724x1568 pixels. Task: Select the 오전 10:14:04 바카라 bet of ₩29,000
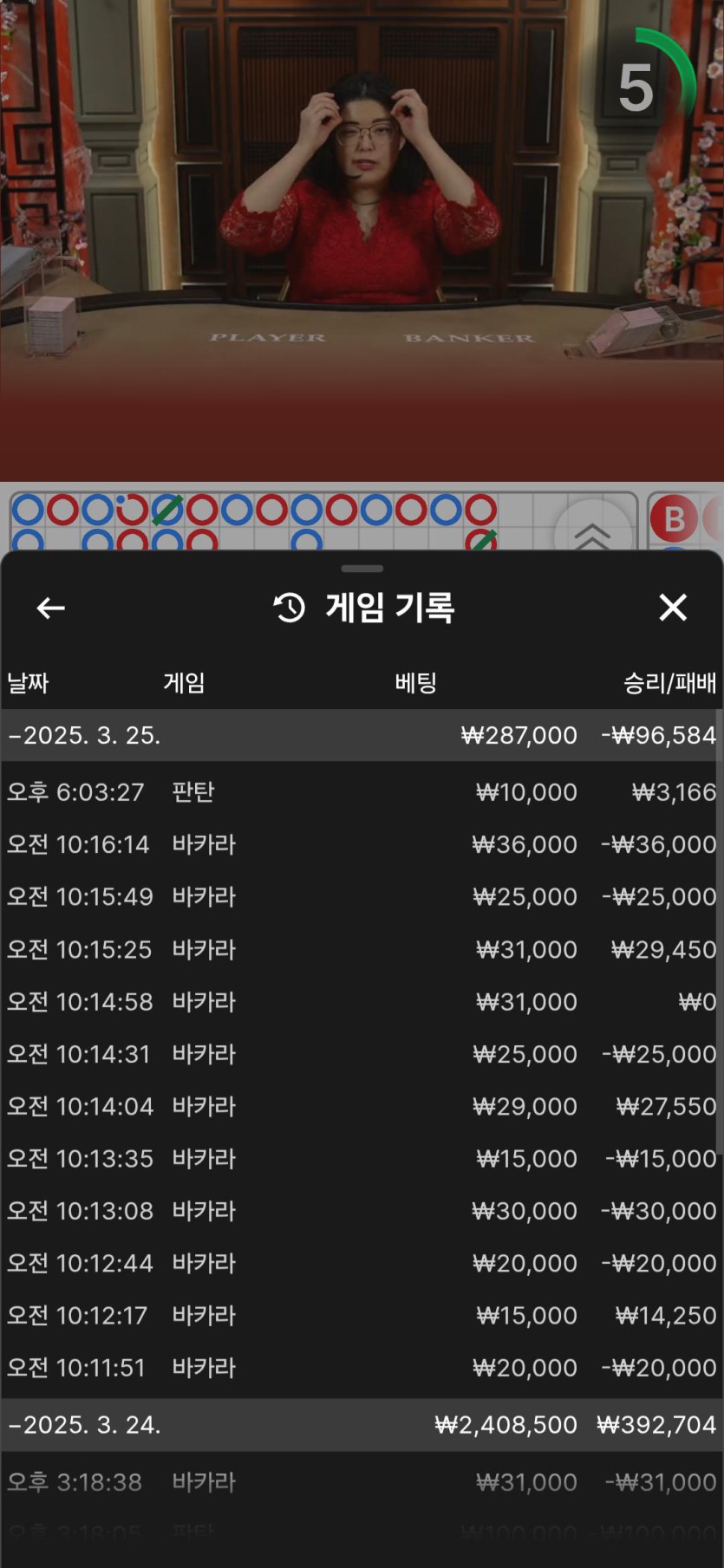click(x=362, y=1106)
